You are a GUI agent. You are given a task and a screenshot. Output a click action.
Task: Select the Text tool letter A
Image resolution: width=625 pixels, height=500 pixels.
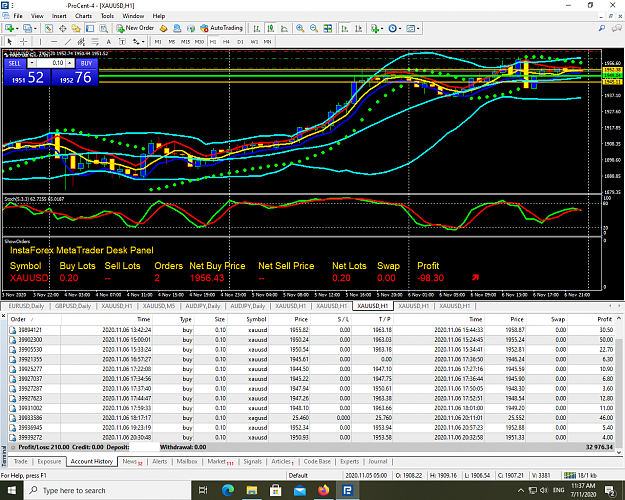point(108,41)
